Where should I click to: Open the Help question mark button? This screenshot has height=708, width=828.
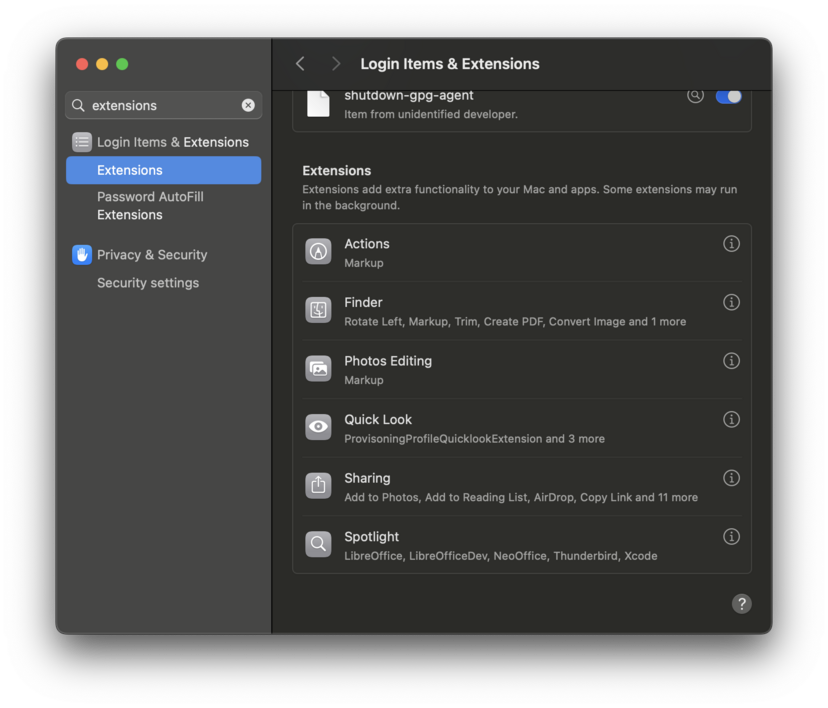click(741, 604)
